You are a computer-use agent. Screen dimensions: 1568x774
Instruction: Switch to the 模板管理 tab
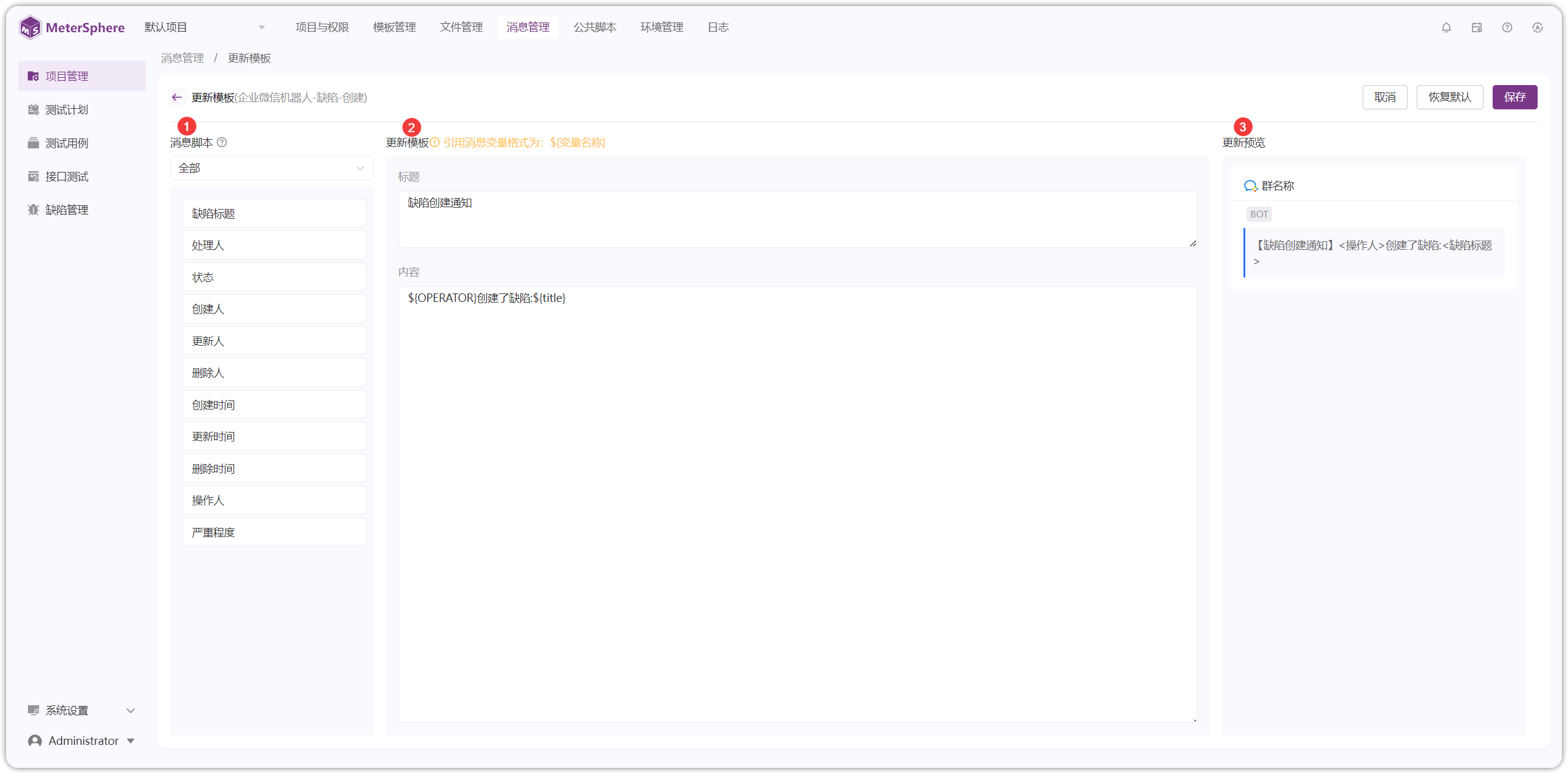tap(394, 27)
